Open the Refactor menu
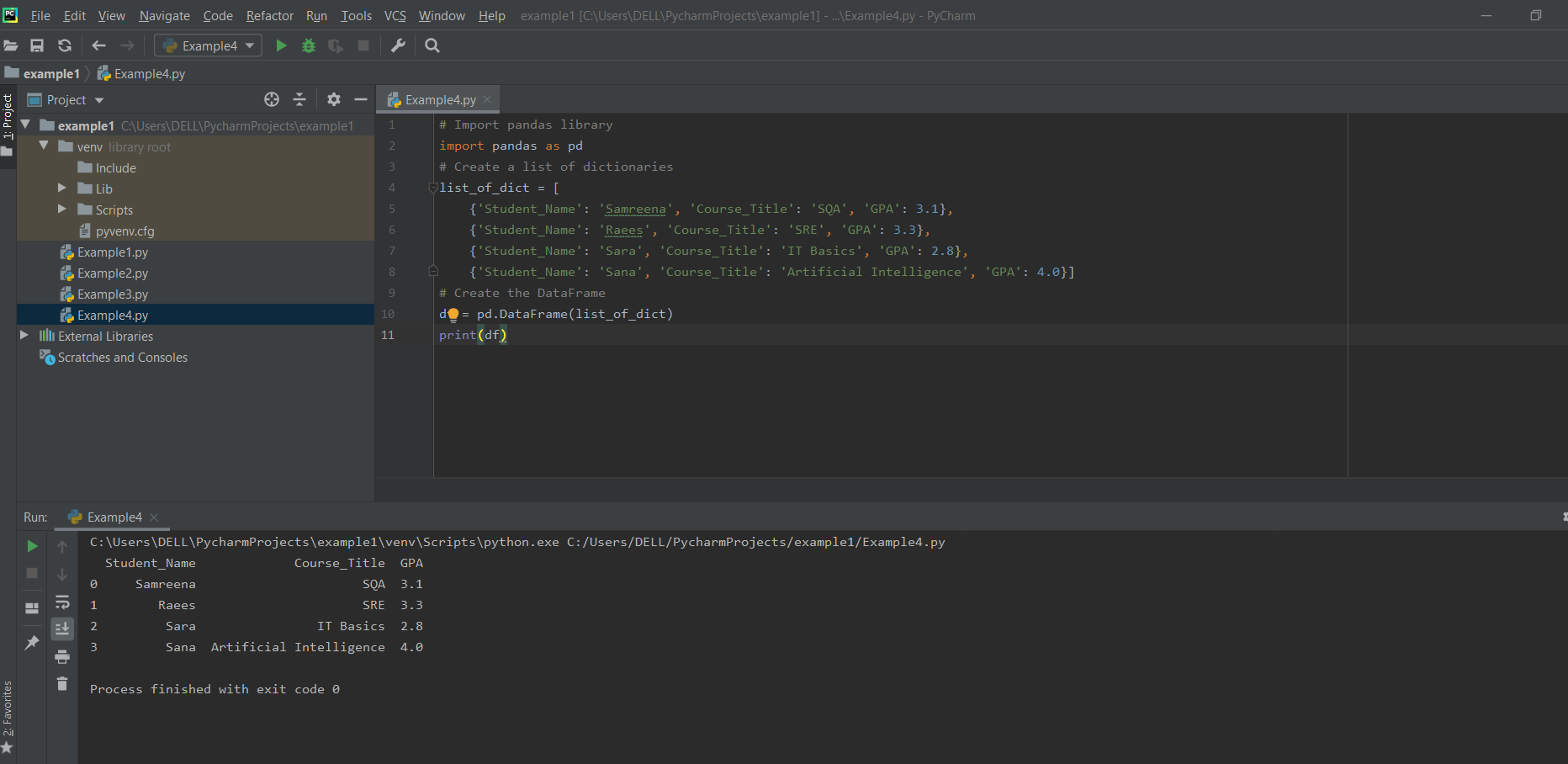1568x764 pixels. pyautogui.click(x=269, y=16)
